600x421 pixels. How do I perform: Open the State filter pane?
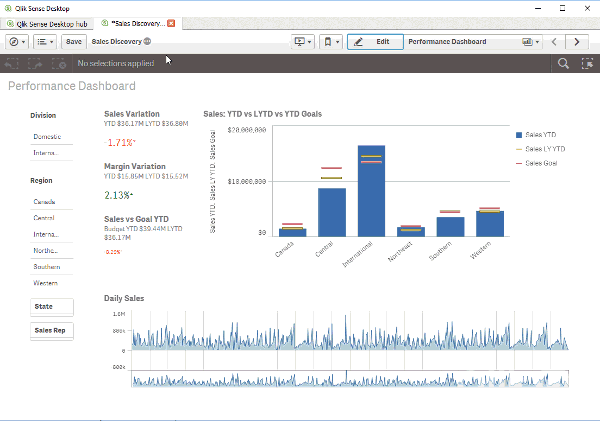[52, 307]
